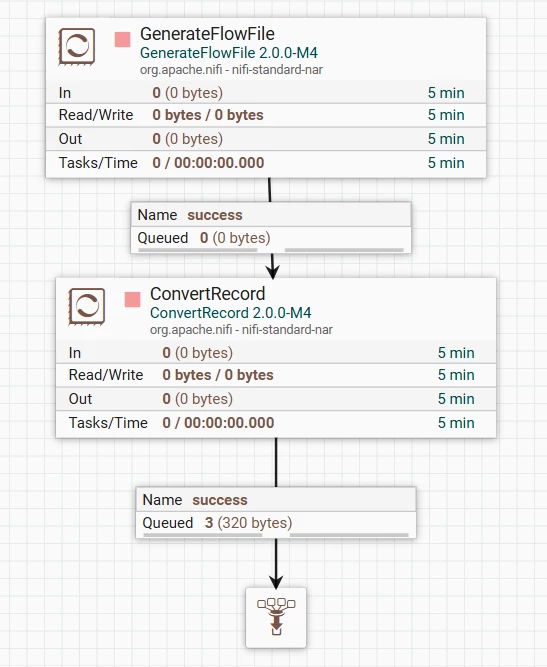Click the GenerateFlowFile 2.0.0-M4 version text
This screenshot has height=667, width=547.
point(229,53)
